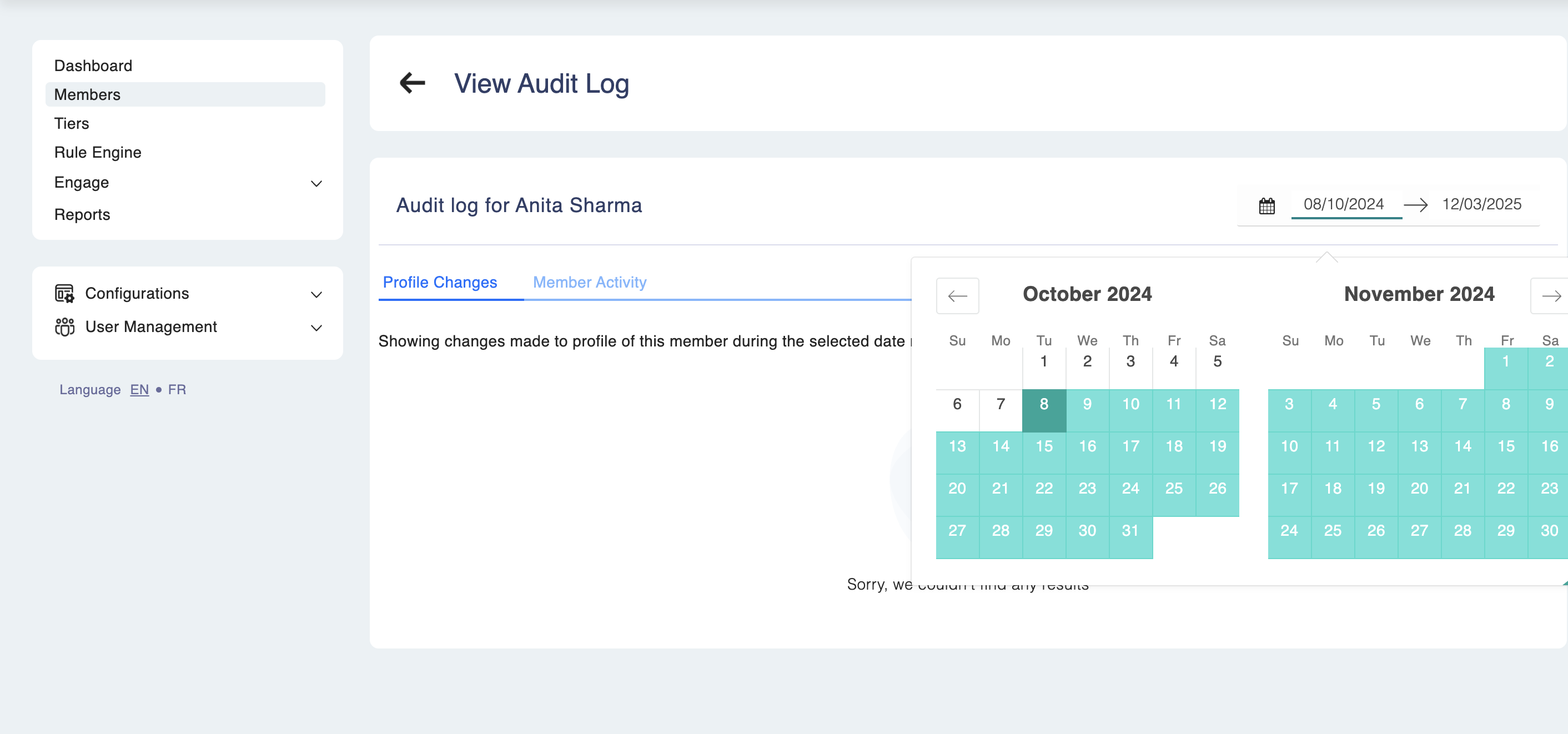This screenshot has height=734, width=1568.
Task: Click the back arrow beside View Audit Log
Action: [412, 83]
